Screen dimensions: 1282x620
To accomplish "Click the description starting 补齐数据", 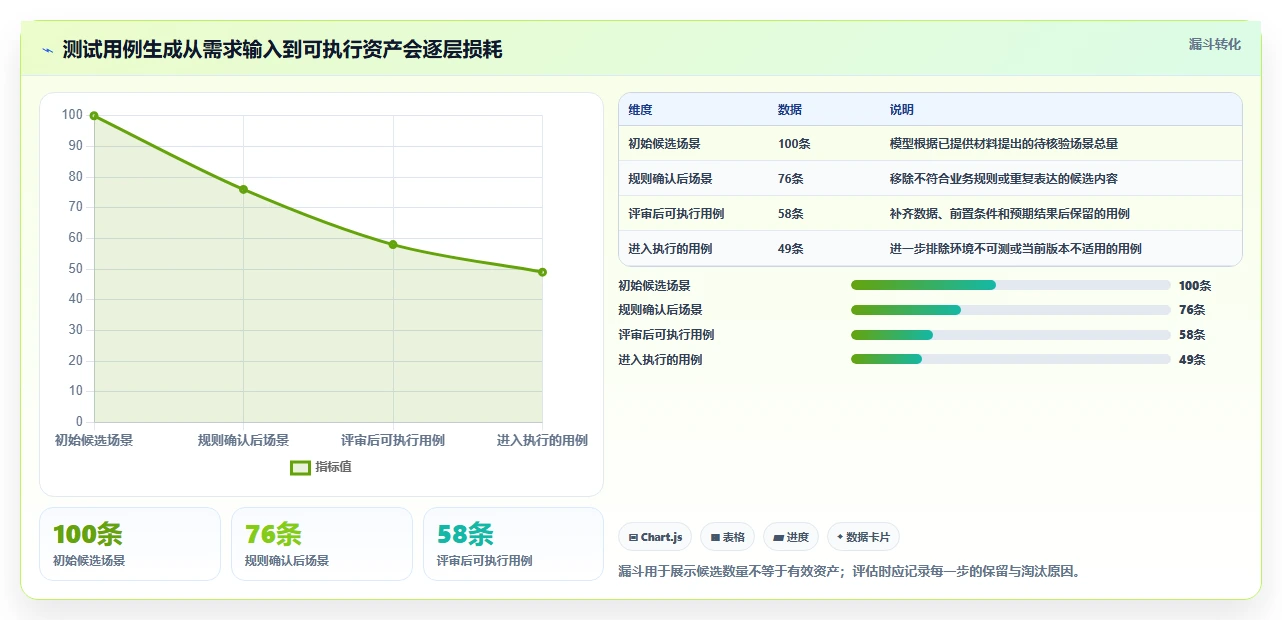I will 1010,214.
